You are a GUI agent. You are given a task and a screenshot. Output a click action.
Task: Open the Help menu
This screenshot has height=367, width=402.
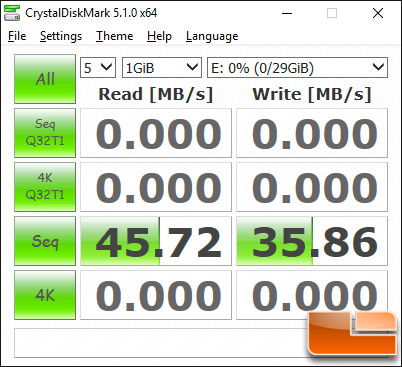(159, 36)
